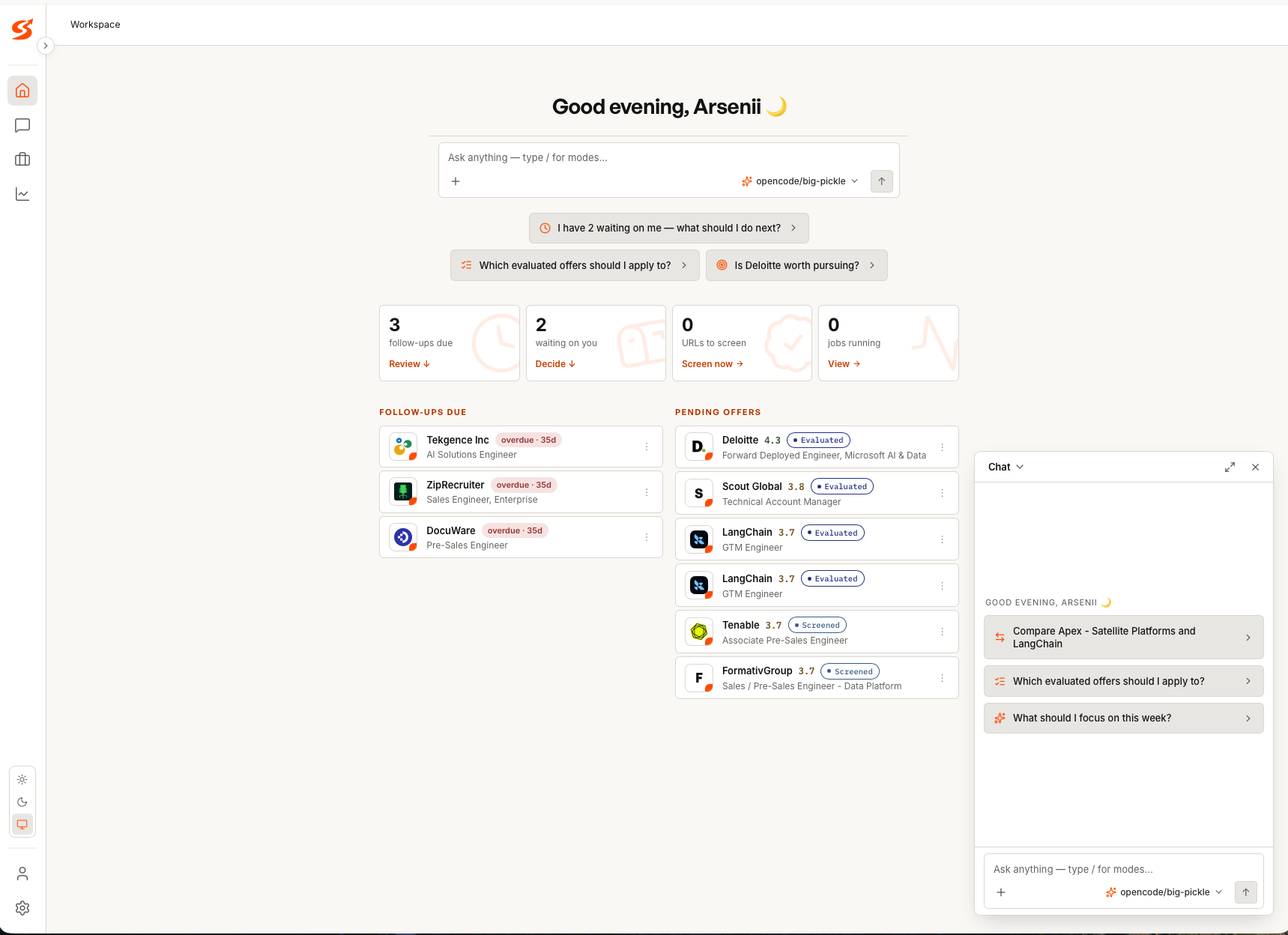This screenshot has width=1288, height=935.
Task: Open Tekgence Inc follow-up
Action: (x=521, y=447)
